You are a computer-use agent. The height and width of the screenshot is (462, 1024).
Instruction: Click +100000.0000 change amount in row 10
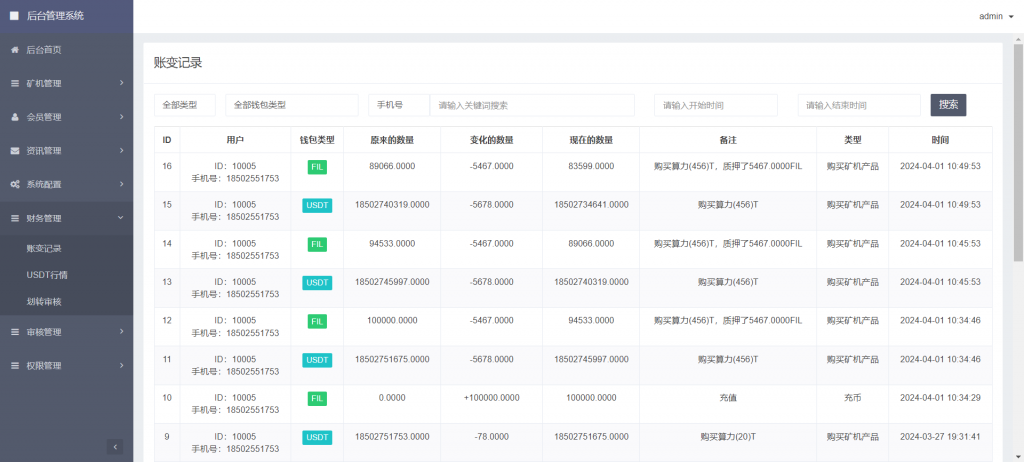pyautogui.click(x=492, y=397)
